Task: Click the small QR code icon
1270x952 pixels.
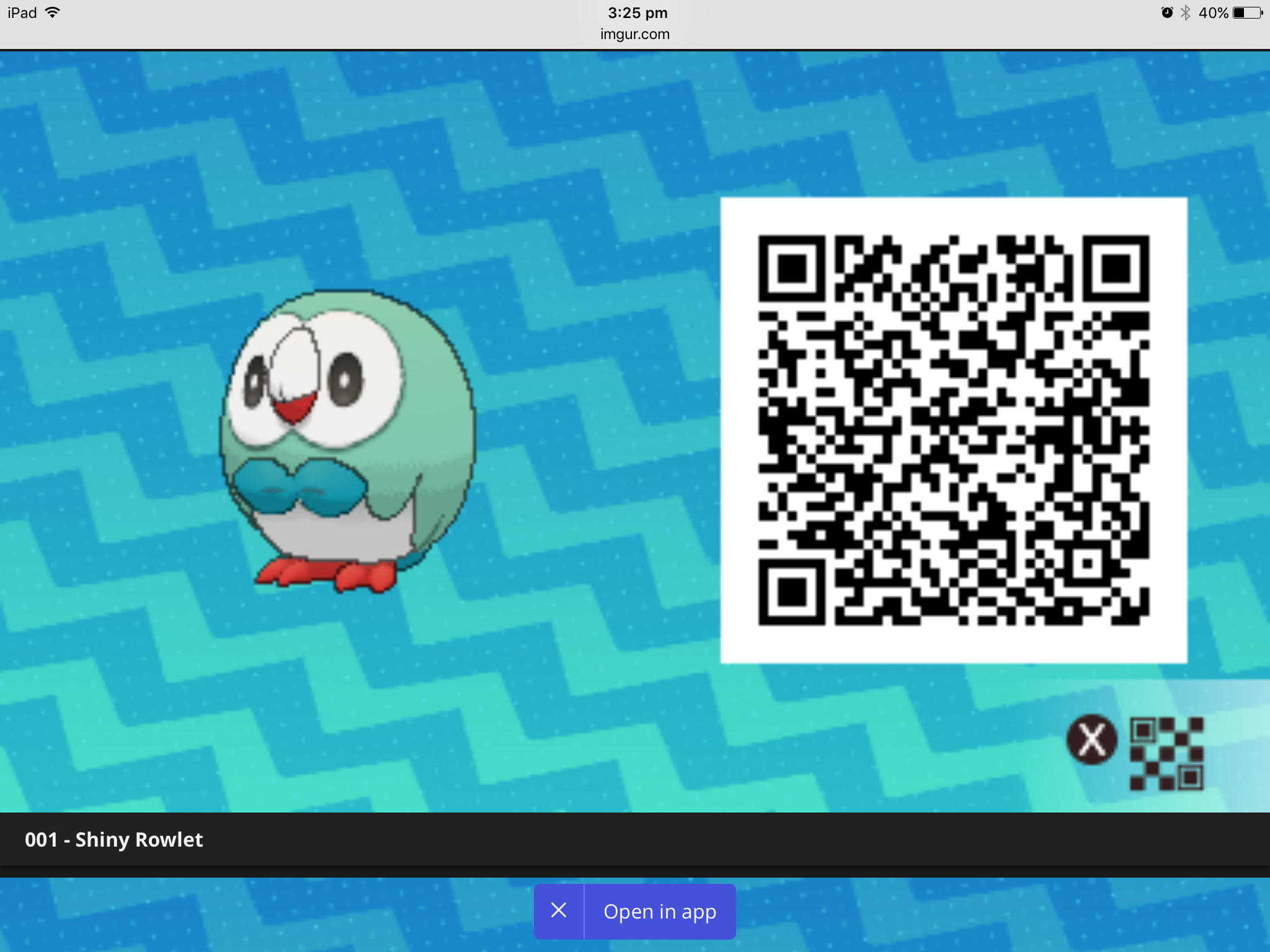Action: coord(1166,753)
